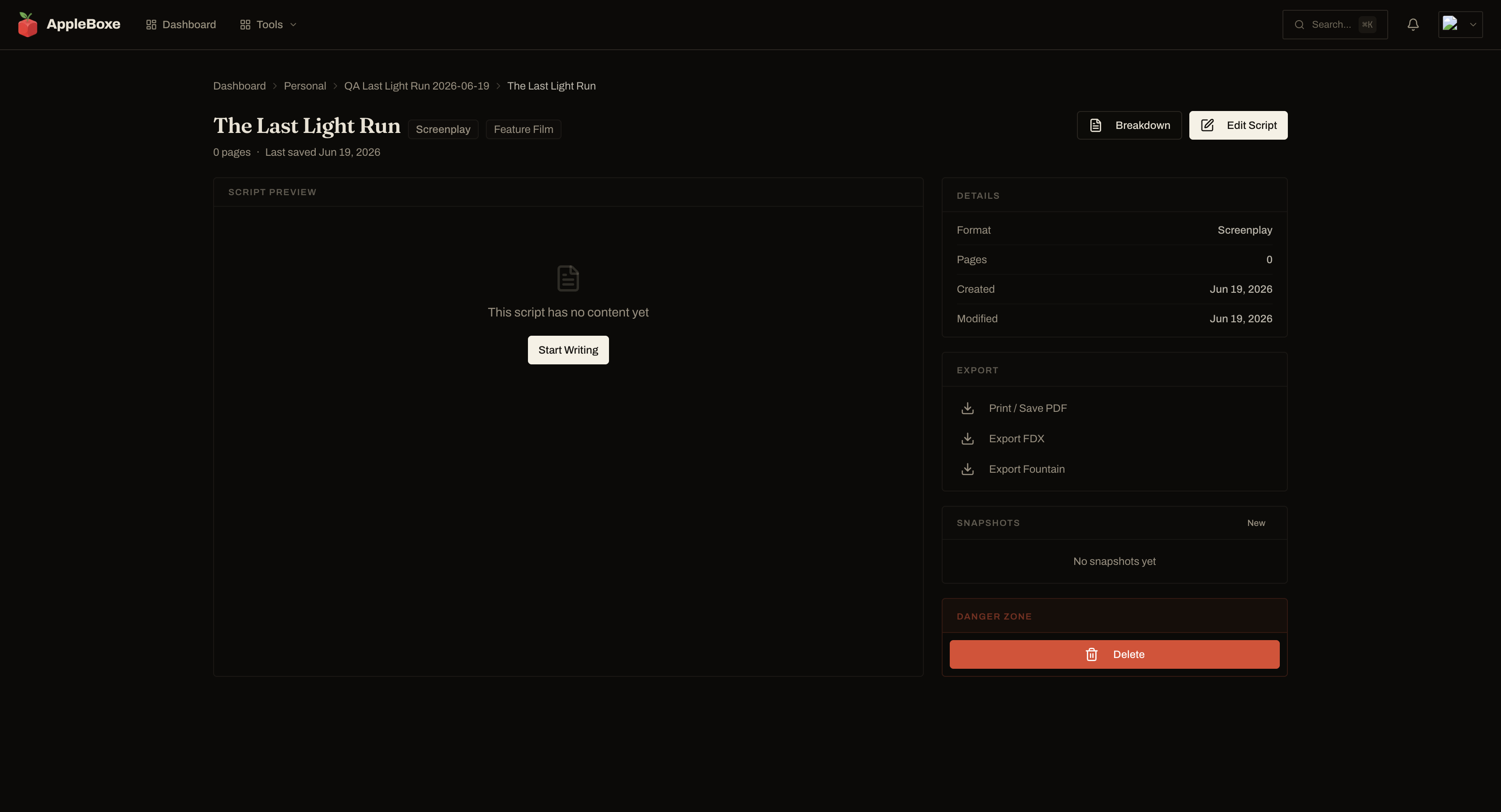The width and height of the screenshot is (1501, 812).
Task: Click the grid icon beside Dashboard nav
Action: tap(151, 25)
